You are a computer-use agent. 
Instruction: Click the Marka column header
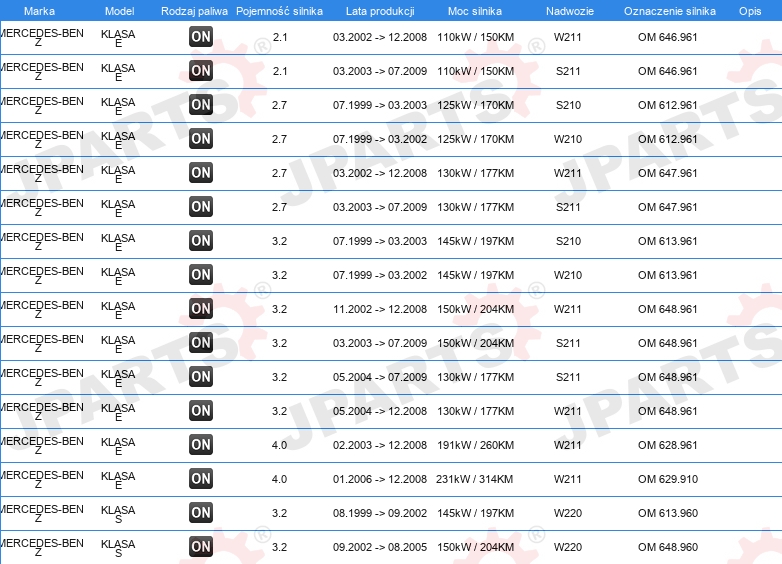tap(39, 11)
